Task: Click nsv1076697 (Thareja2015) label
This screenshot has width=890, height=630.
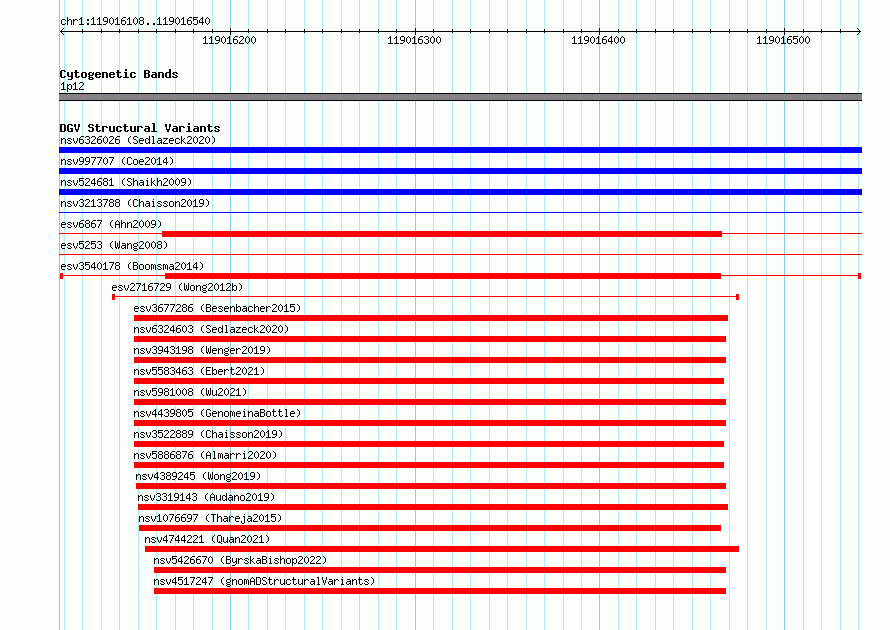Action: 210,518
